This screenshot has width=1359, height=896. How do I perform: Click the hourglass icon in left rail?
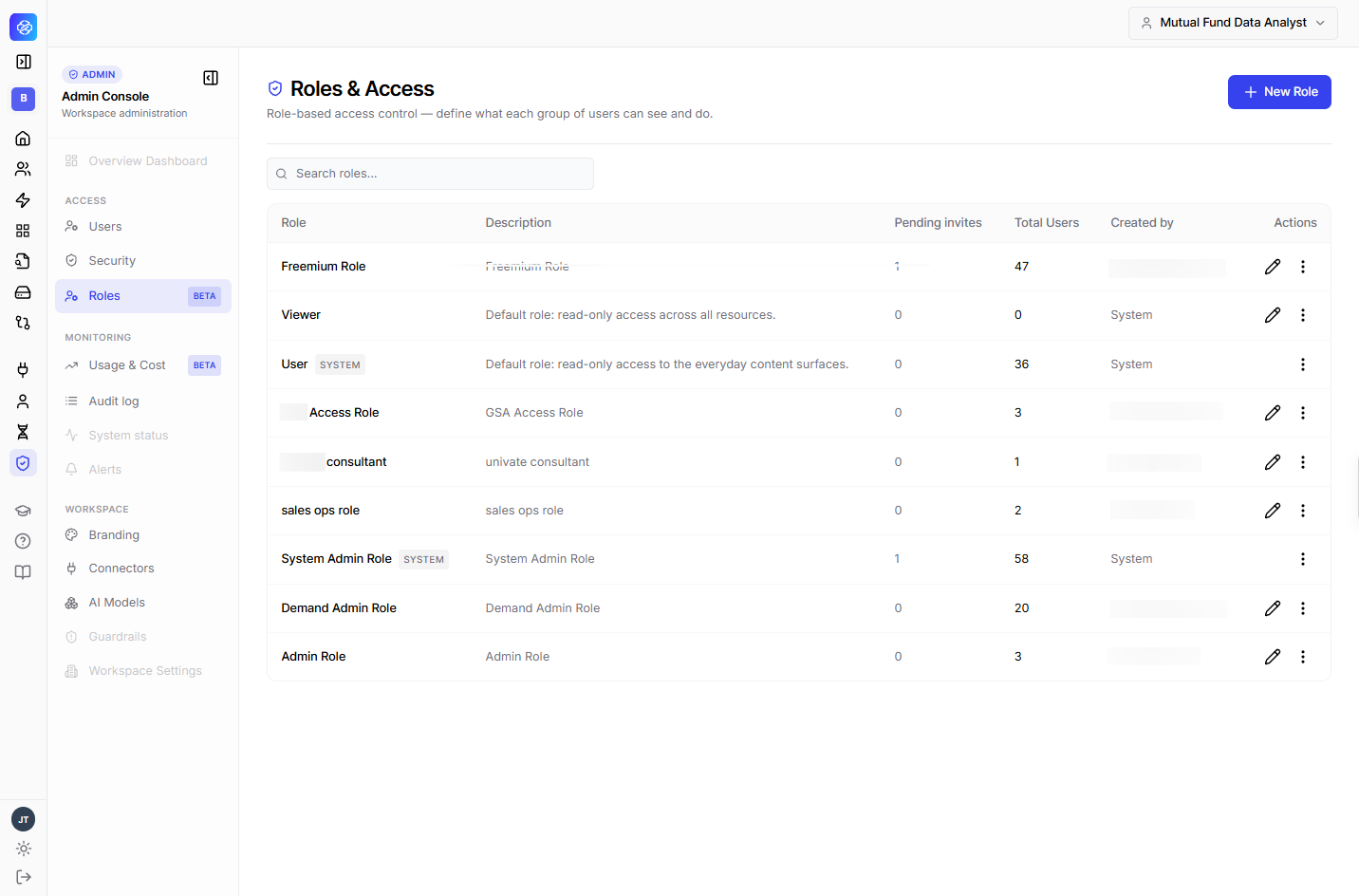tap(23, 432)
